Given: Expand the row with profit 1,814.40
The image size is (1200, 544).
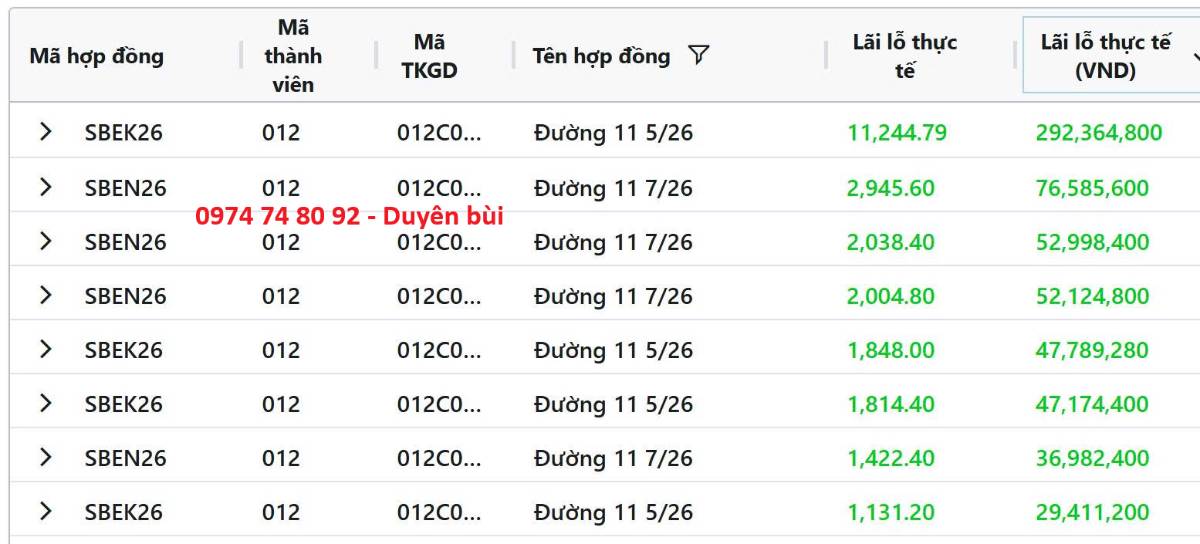Looking at the screenshot, I should coord(45,403).
